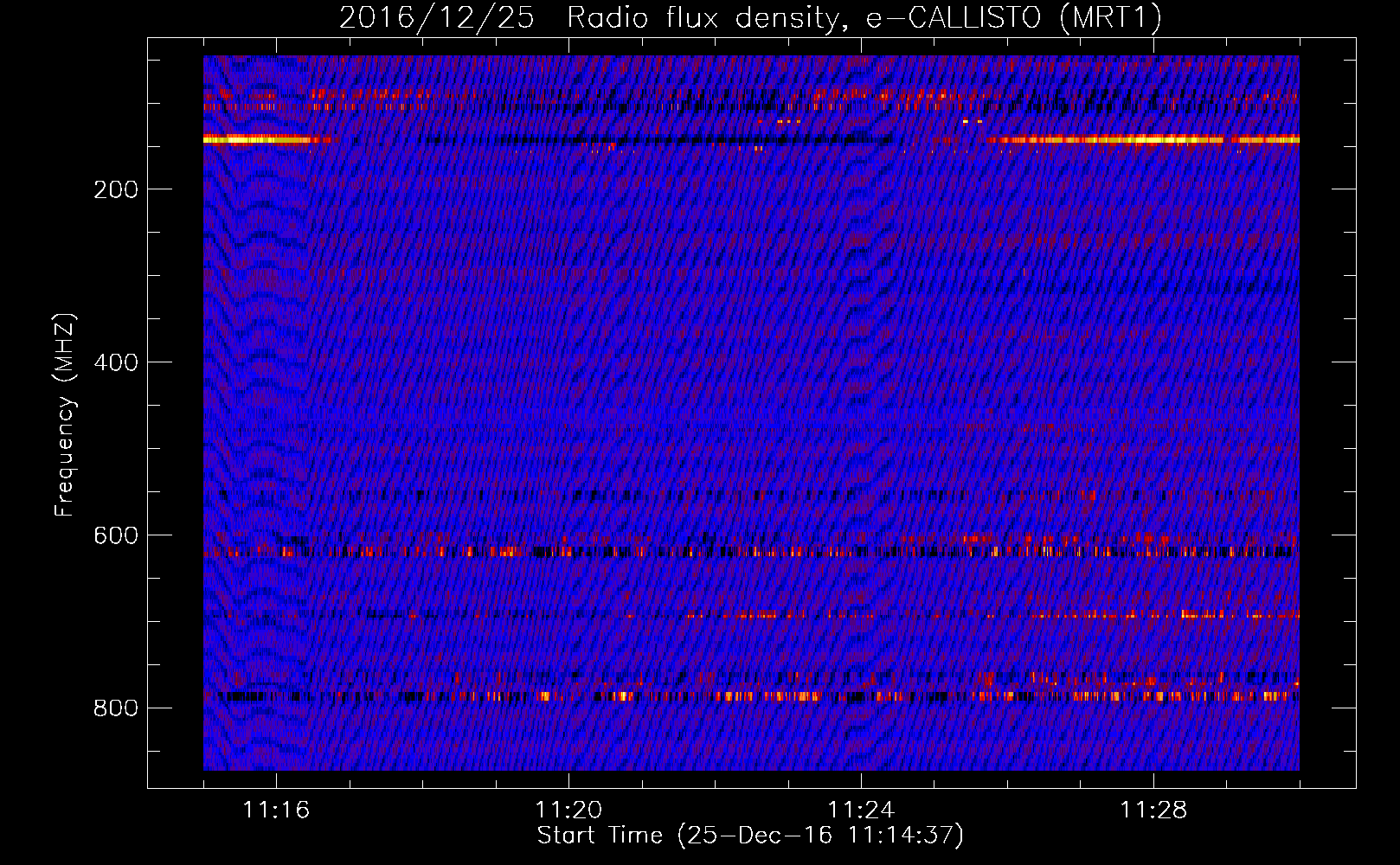Click the 11:20 time tick label
The height and width of the screenshot is (865, 1400).
pyautogui.click(x=568, y=810)
